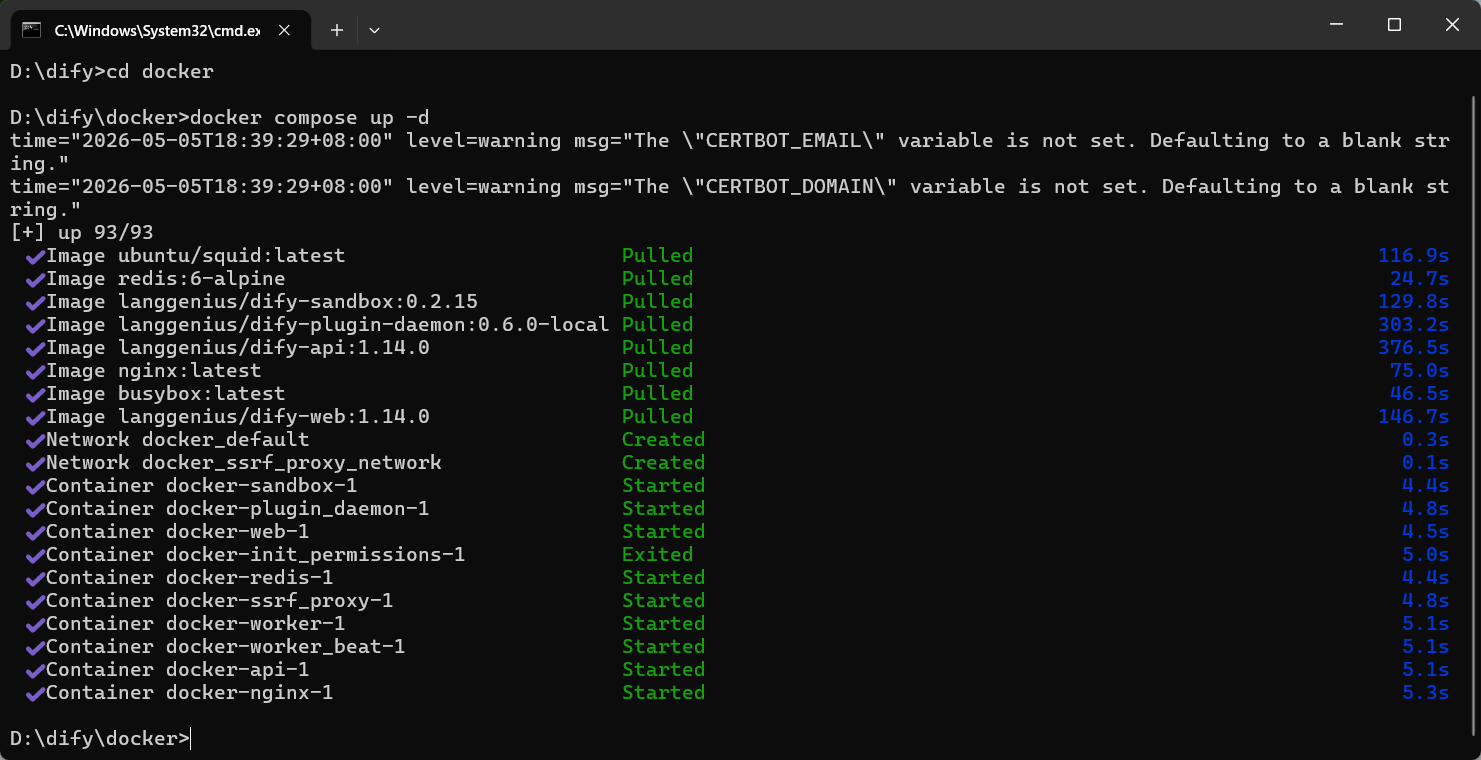Open a new terminal tab
Viewport: 1481px width, 760px height.
pos(337,30)
